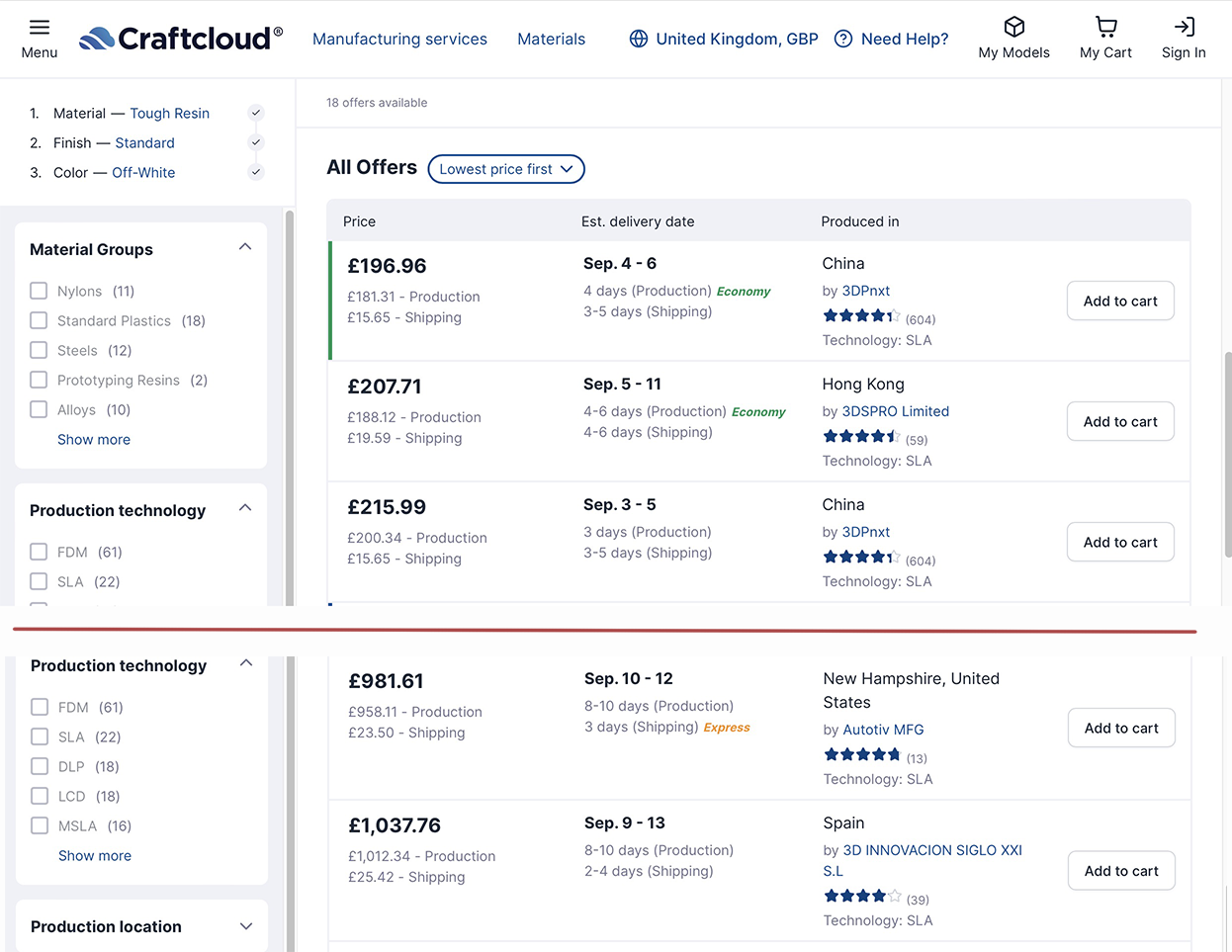1232x952 pixels.
Task: Click the checkmark beside Color — Off-White
Action: click(256, 172)
